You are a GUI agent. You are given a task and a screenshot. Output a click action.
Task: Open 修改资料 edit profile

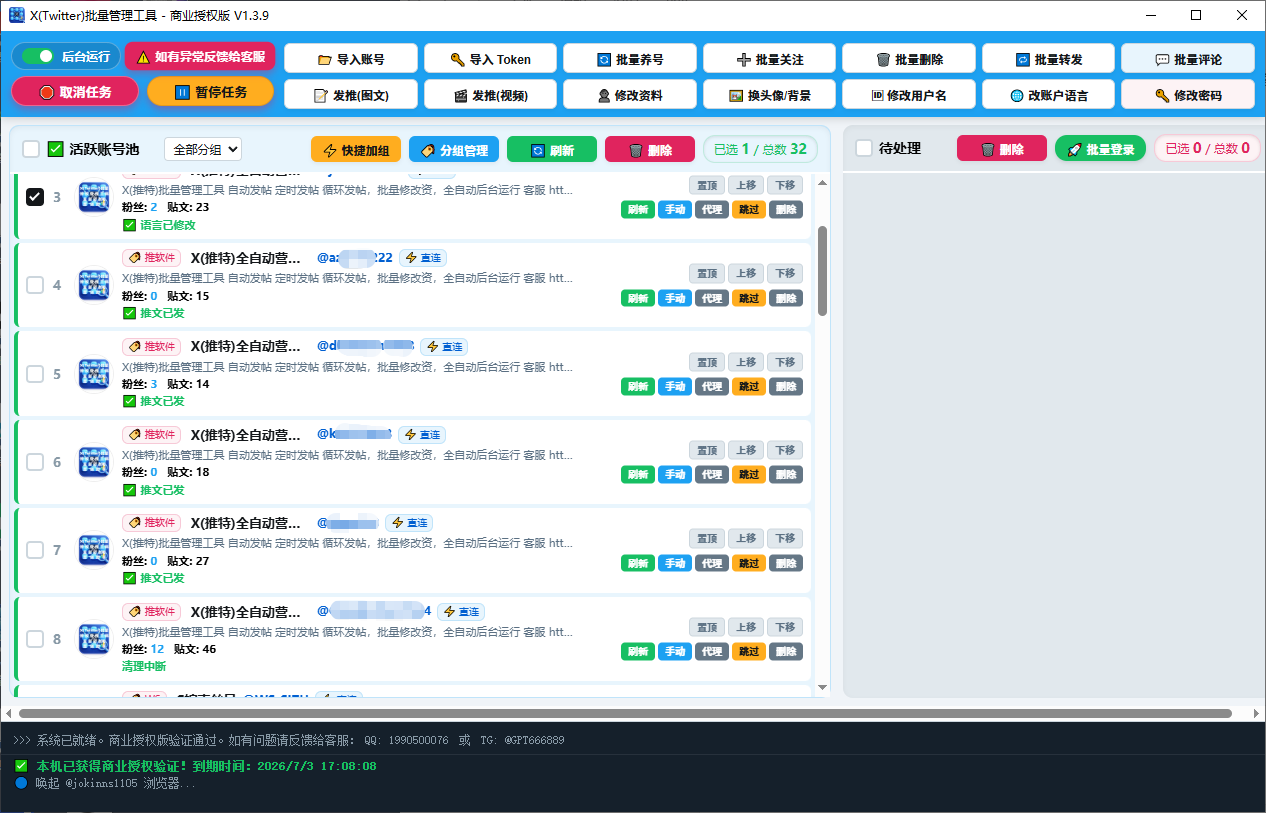pos(630,95)
